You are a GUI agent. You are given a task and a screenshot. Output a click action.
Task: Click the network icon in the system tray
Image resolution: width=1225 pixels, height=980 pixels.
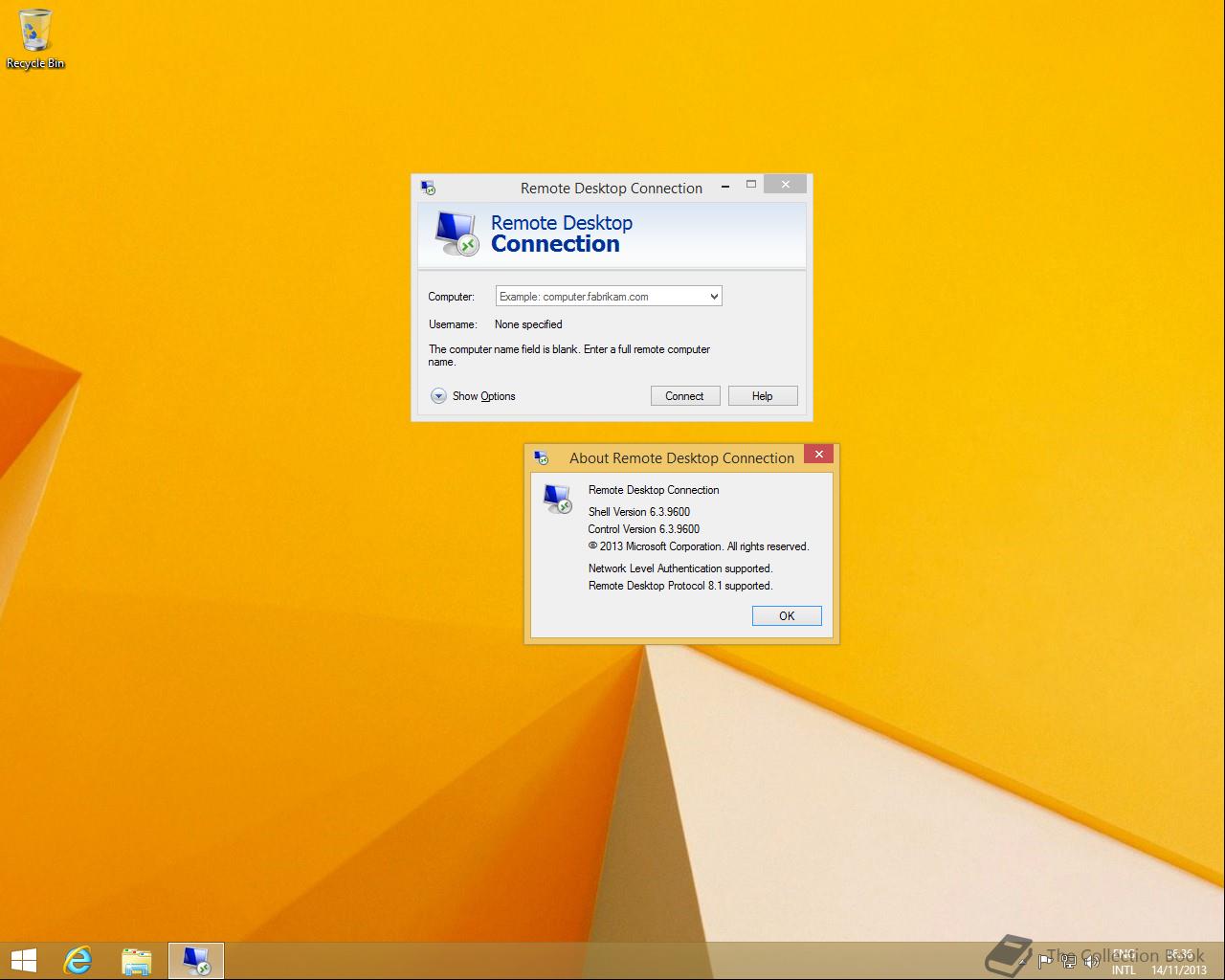(1068, 961)
